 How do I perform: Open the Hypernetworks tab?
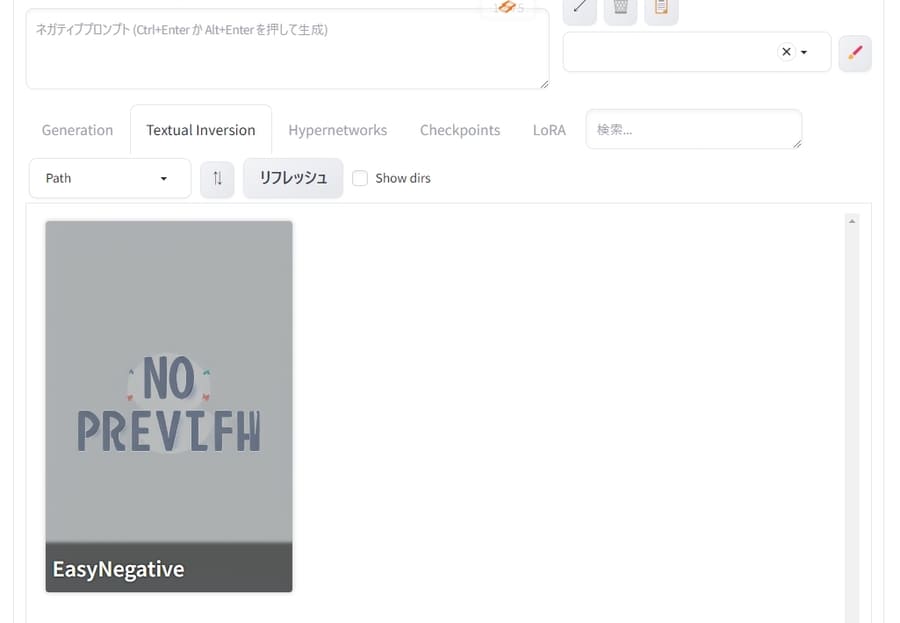tap(337, 130)
